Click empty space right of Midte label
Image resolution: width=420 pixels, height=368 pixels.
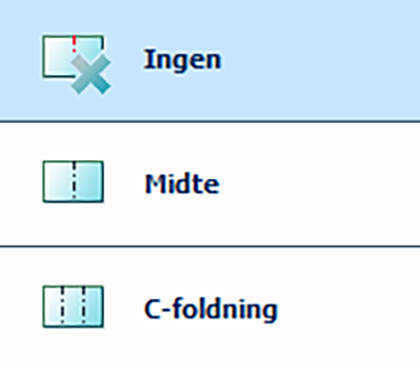320,184
